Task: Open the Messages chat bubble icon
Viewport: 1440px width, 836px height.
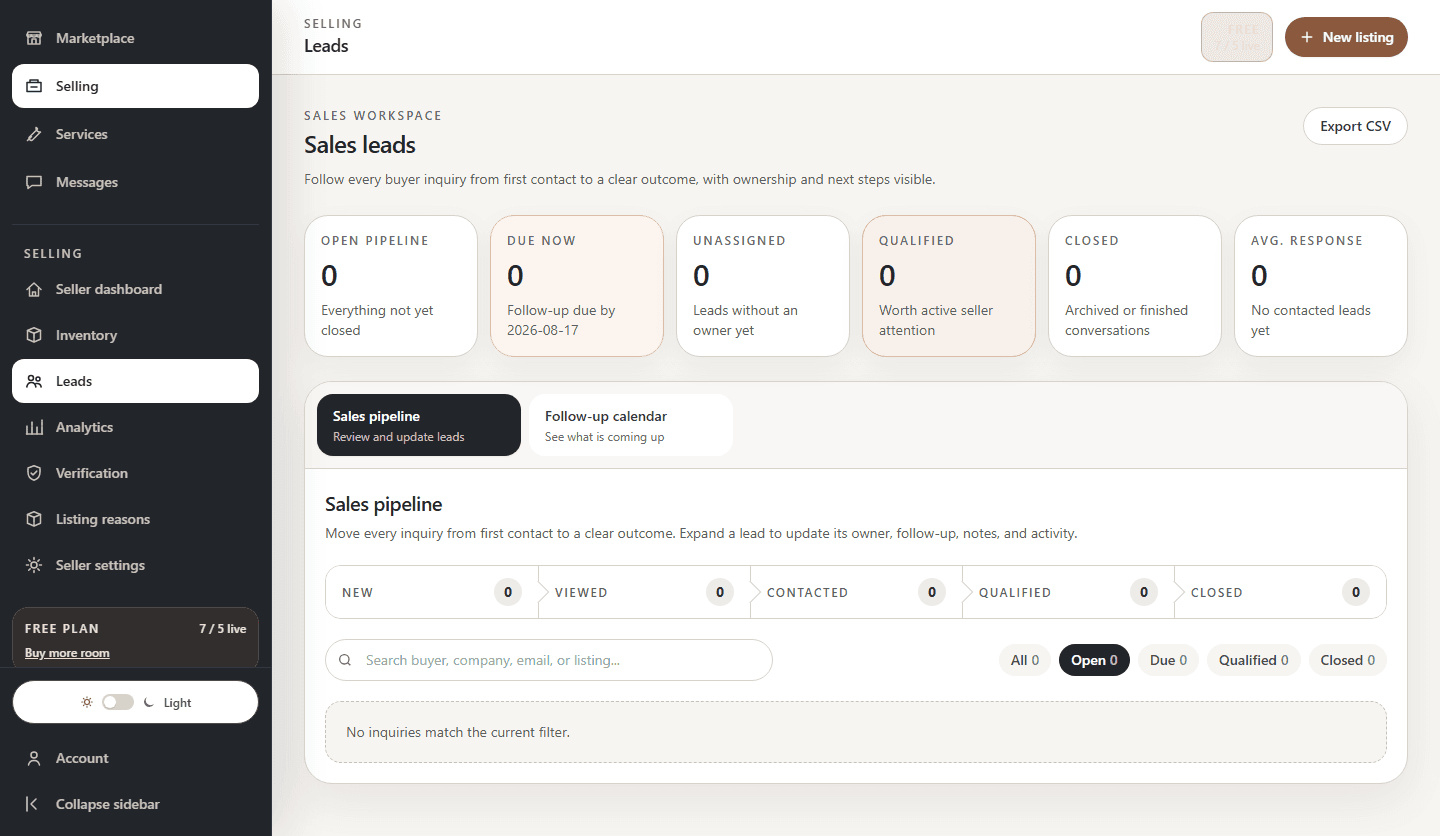Action: pyautogui.click(x=34, y=182)
